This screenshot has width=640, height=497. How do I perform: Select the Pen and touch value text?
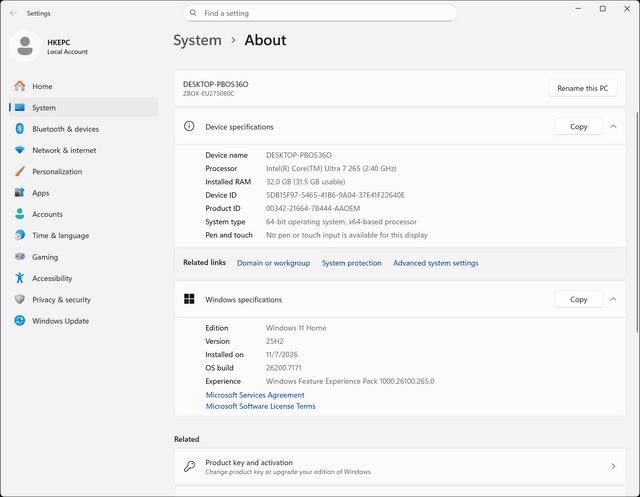pyautogui.click(x=347, y=235)
